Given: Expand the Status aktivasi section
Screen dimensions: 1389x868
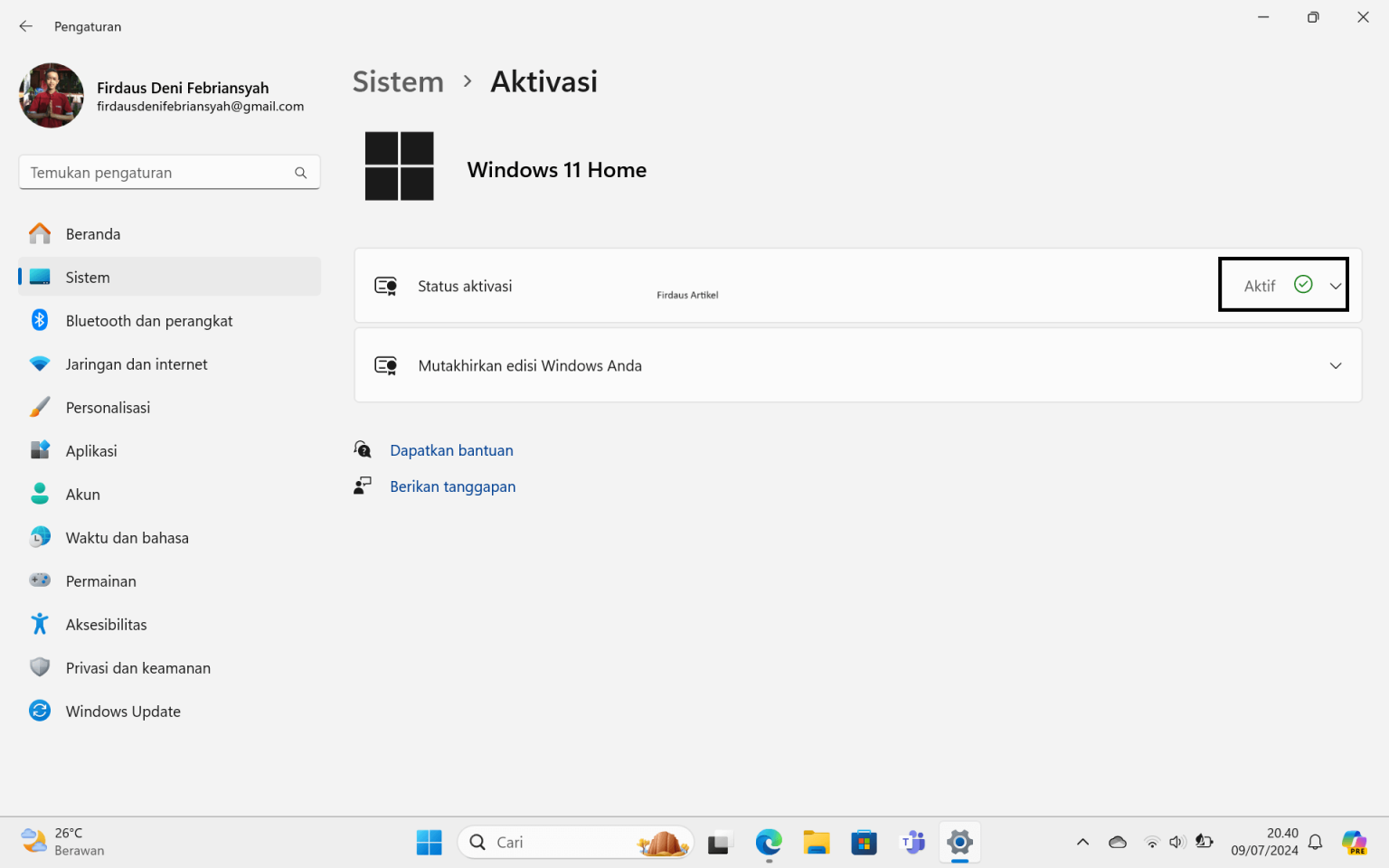Looking at the screenshot, I should pos(1336,285).
